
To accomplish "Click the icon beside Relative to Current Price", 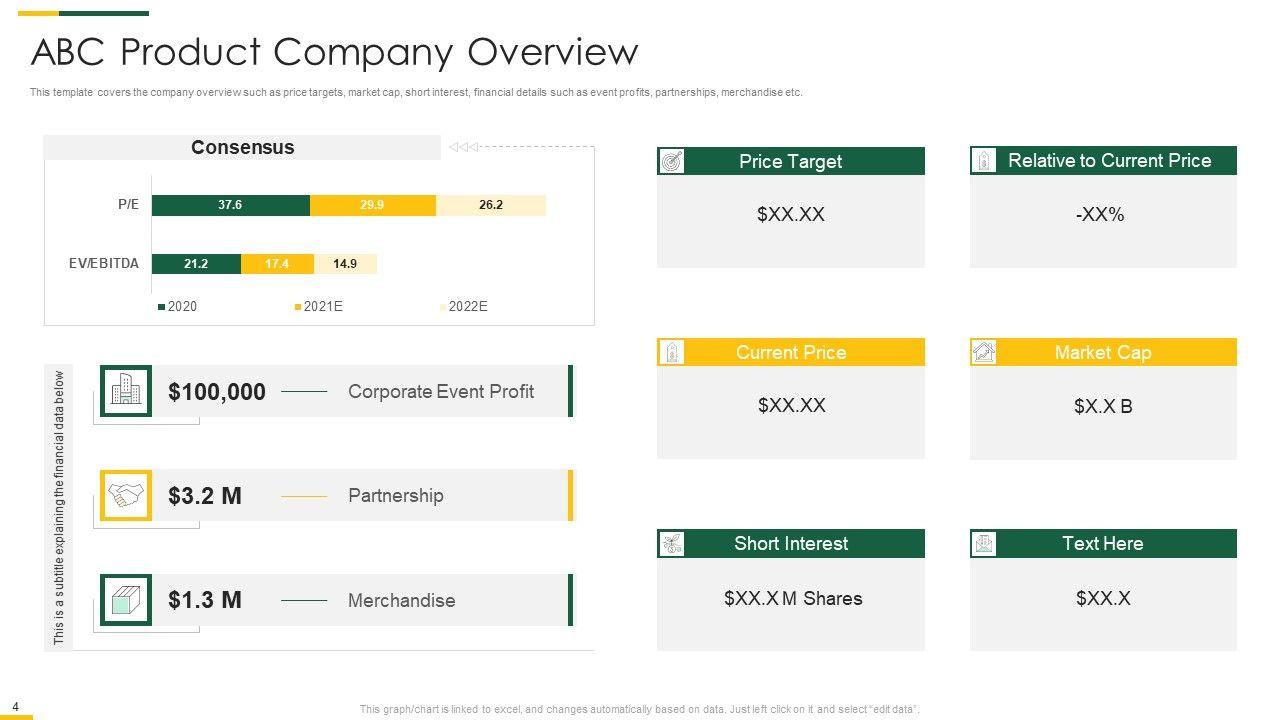I will pos(985,161).
